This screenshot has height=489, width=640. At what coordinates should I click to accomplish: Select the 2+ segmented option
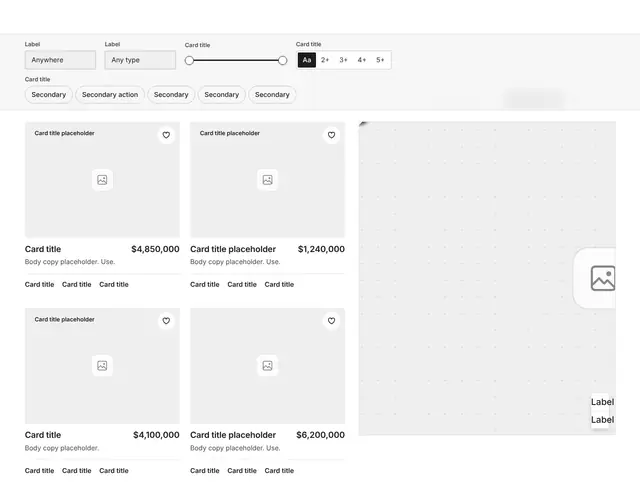coord(325,60)
